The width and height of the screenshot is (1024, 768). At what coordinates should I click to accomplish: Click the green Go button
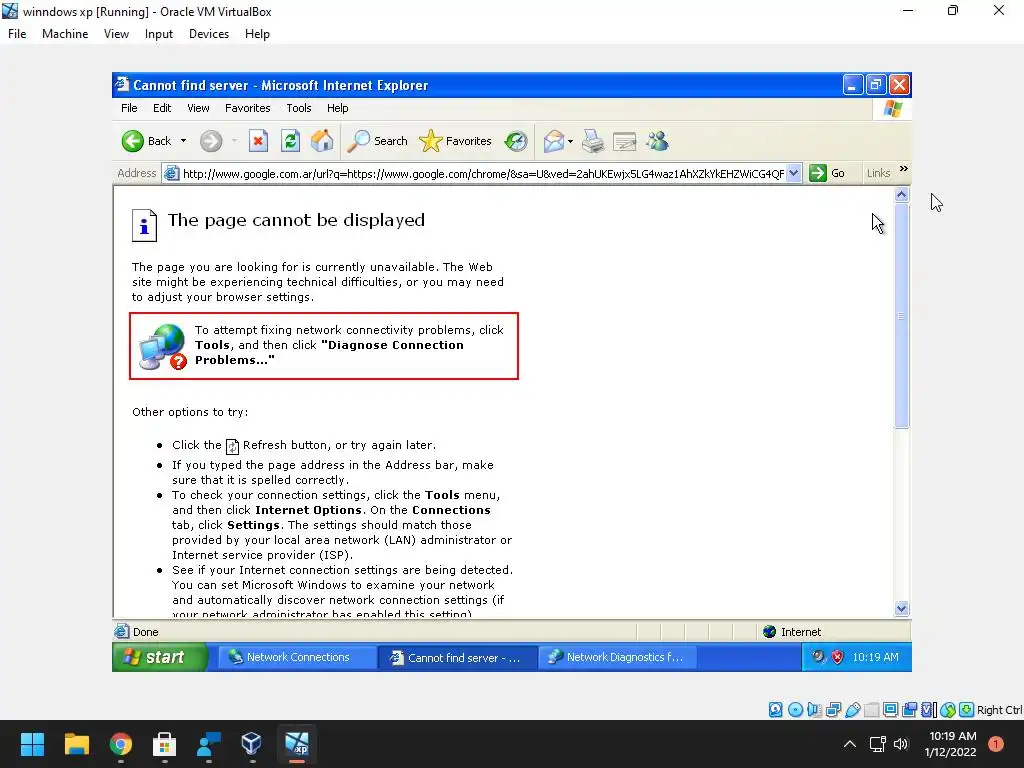pos(827,174)
